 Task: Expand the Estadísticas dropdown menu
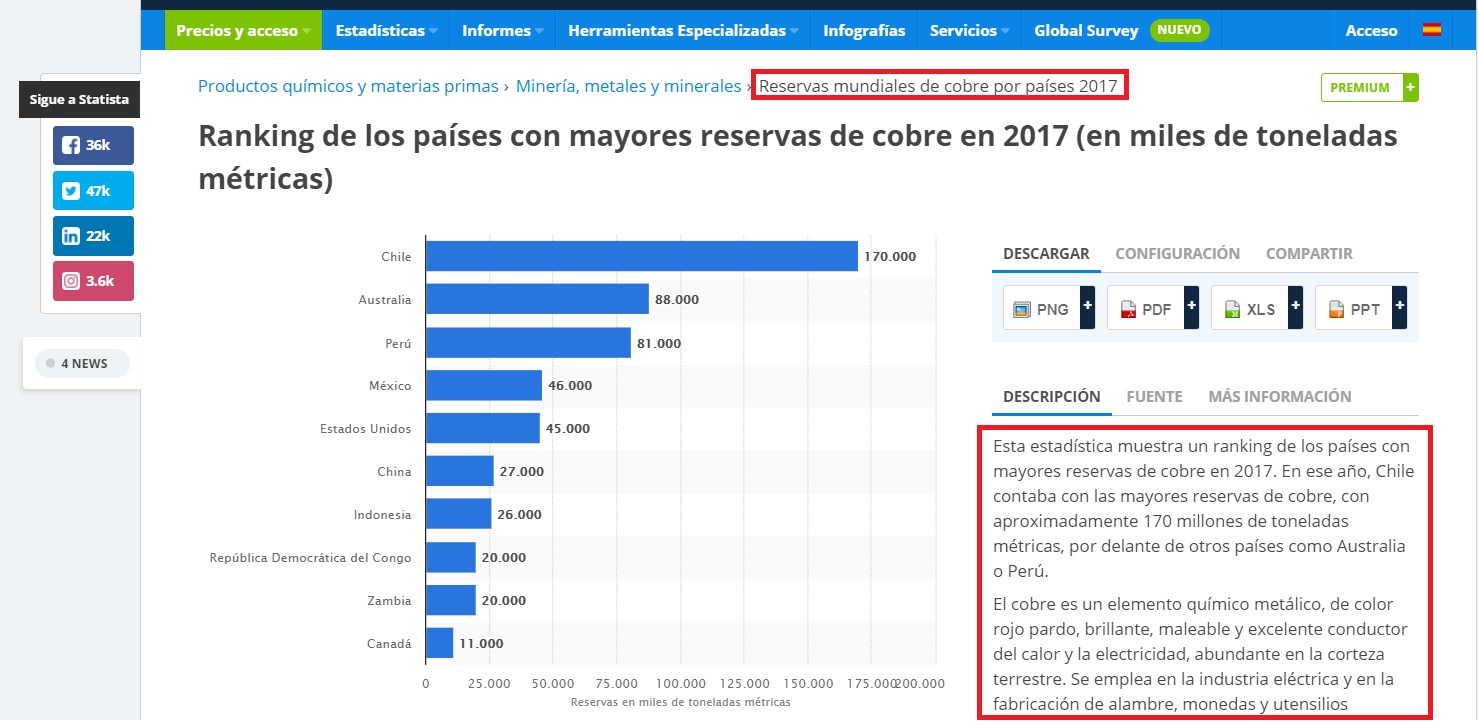pos(386,31)
